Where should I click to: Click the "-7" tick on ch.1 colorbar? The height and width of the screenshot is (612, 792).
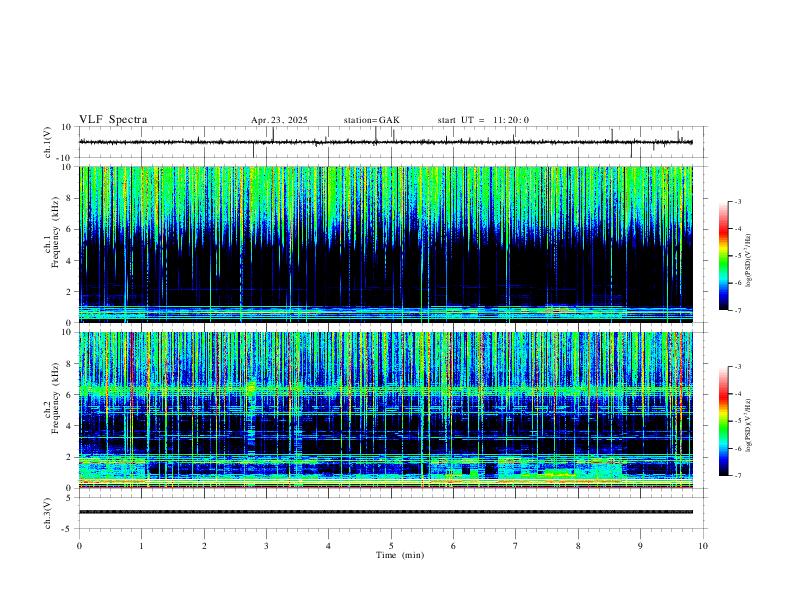(x=737, y=311)
